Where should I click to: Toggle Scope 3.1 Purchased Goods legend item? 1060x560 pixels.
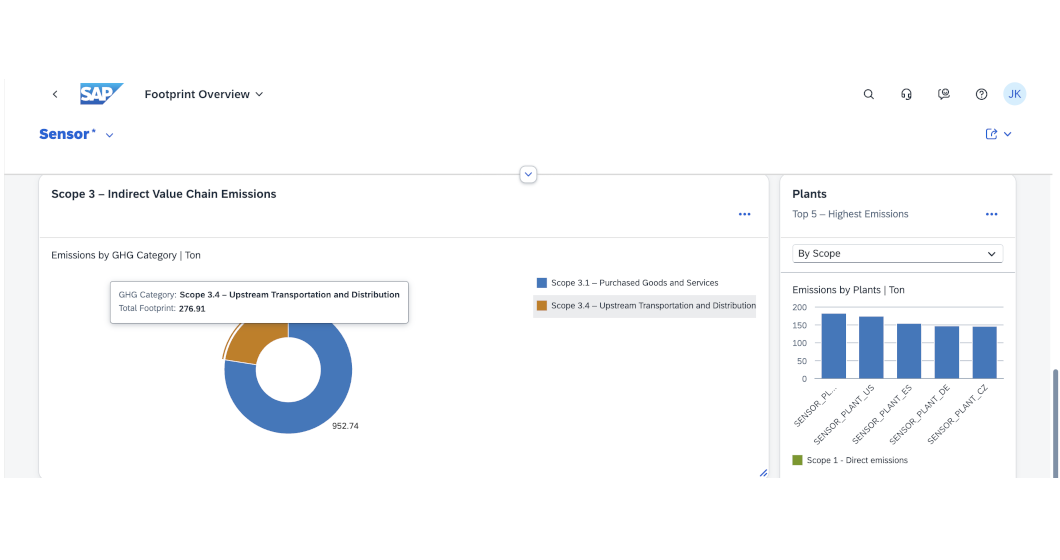pyautogui.click(x=634, y=283)
